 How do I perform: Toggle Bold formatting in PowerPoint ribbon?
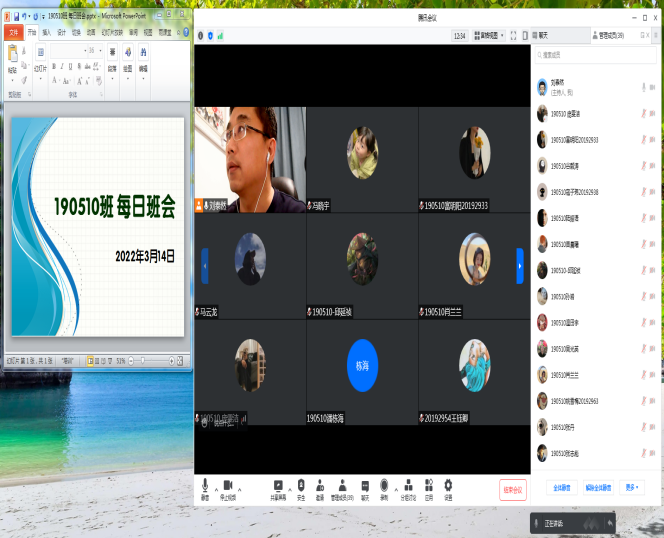click(53, 67)
